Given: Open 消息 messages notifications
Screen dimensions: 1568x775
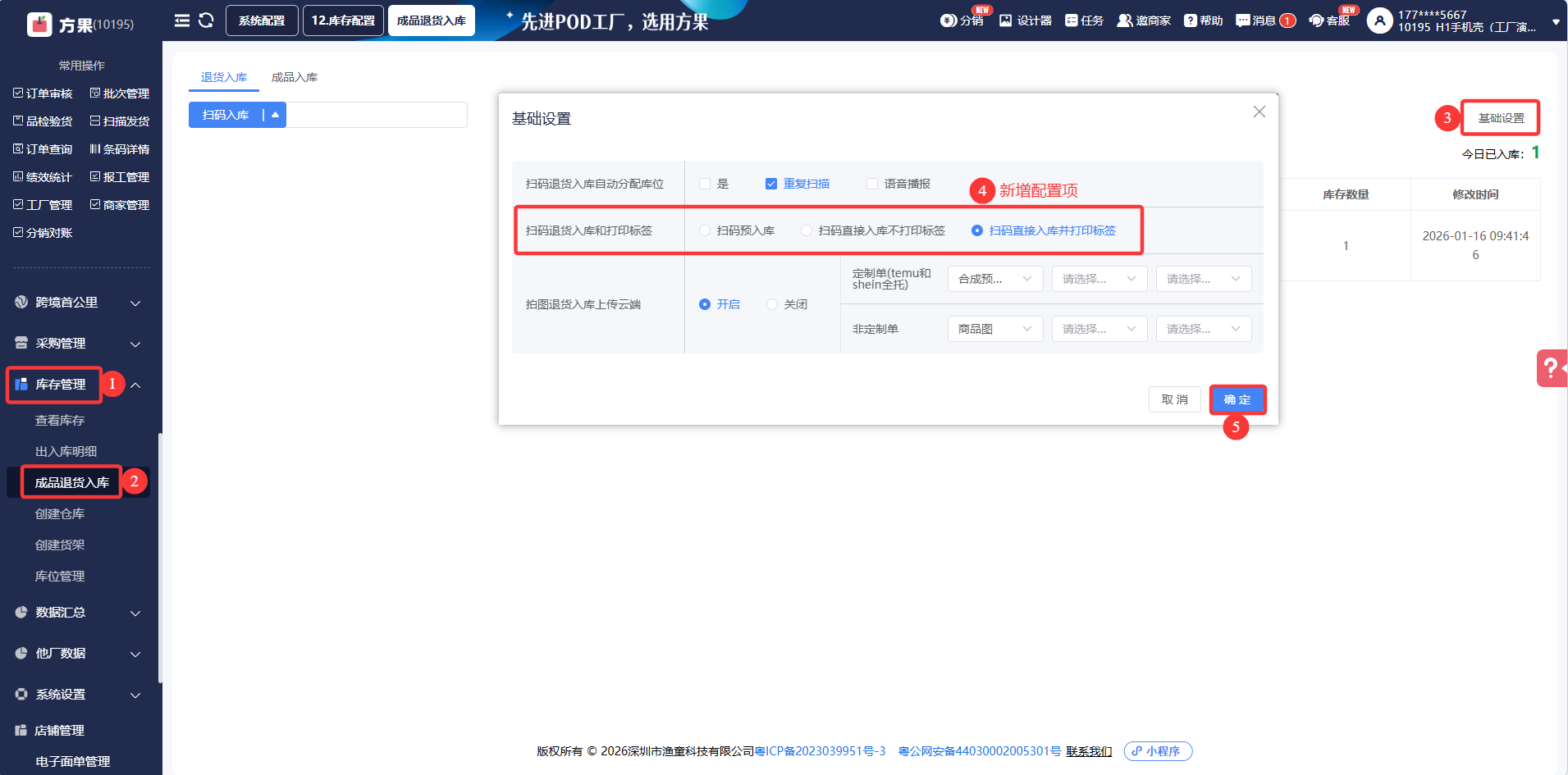Looking at the screenshot, I should [x=1265, y=21].
